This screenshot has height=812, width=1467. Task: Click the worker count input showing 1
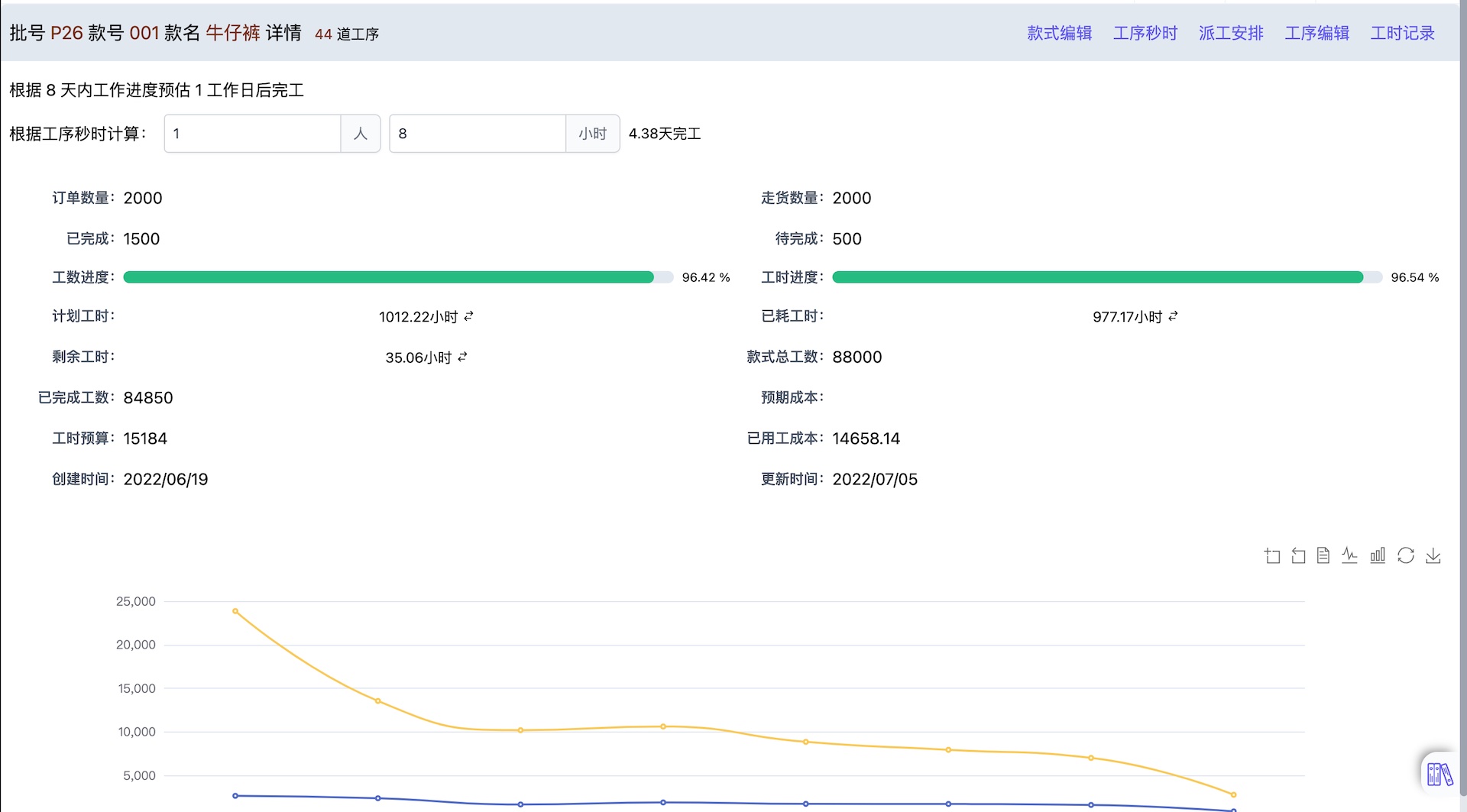(252, 133)
